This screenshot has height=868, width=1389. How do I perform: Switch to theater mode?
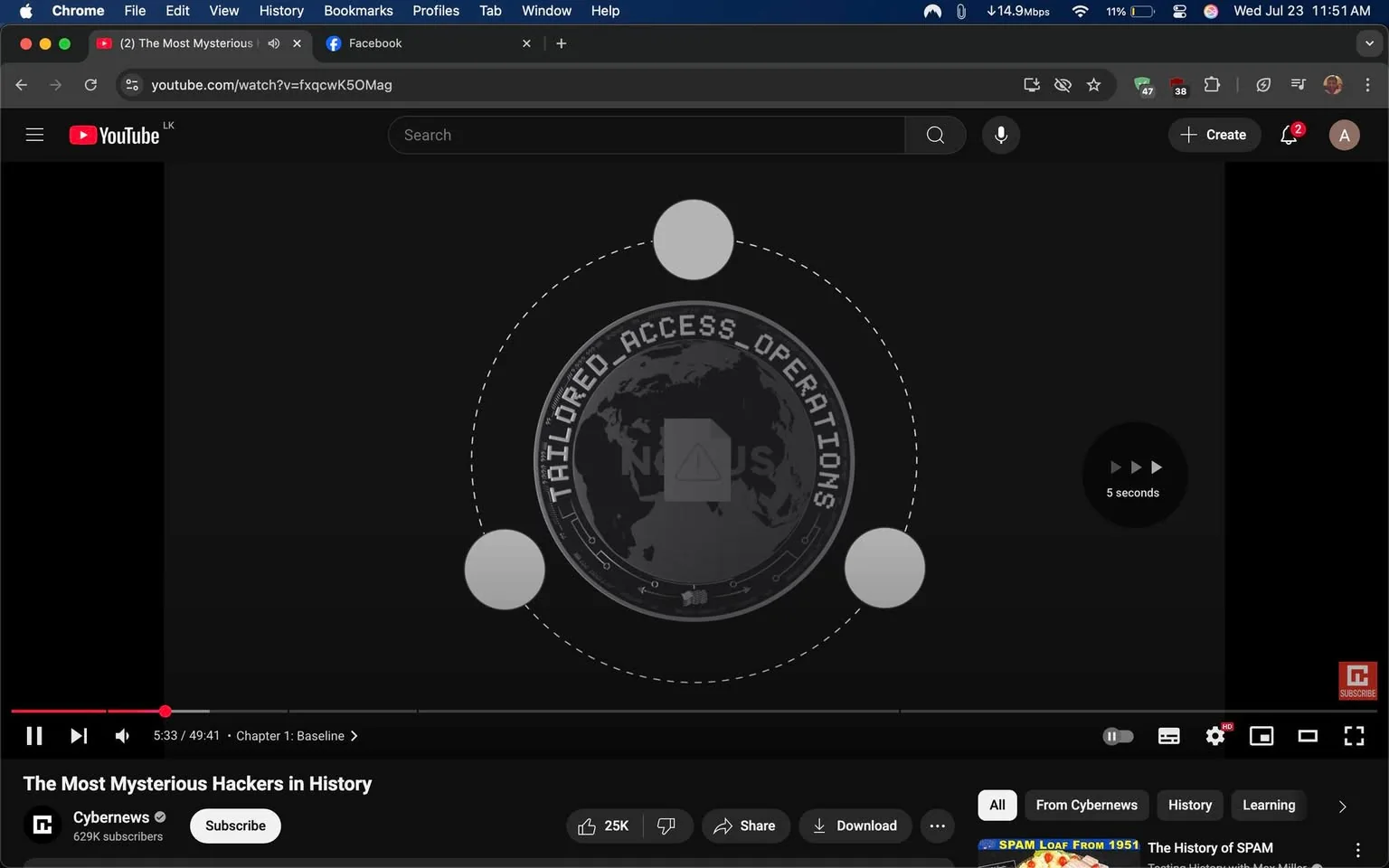coord(1308,736)
